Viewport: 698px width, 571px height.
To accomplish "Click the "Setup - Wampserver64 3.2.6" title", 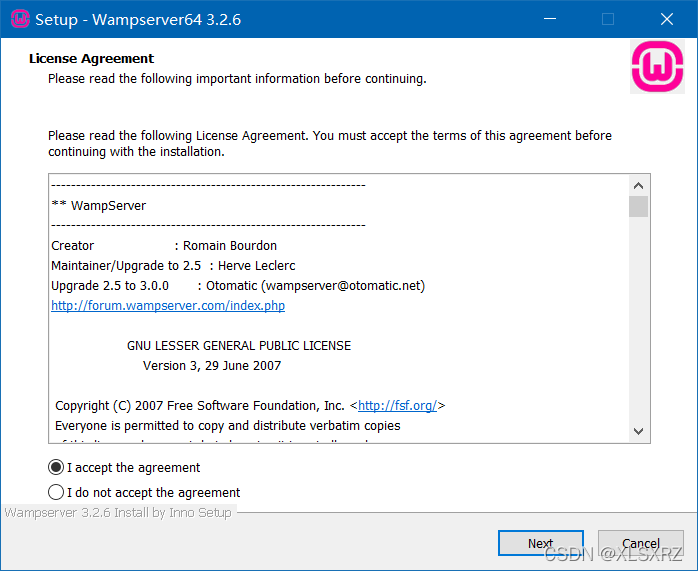I will coord(138,20).
